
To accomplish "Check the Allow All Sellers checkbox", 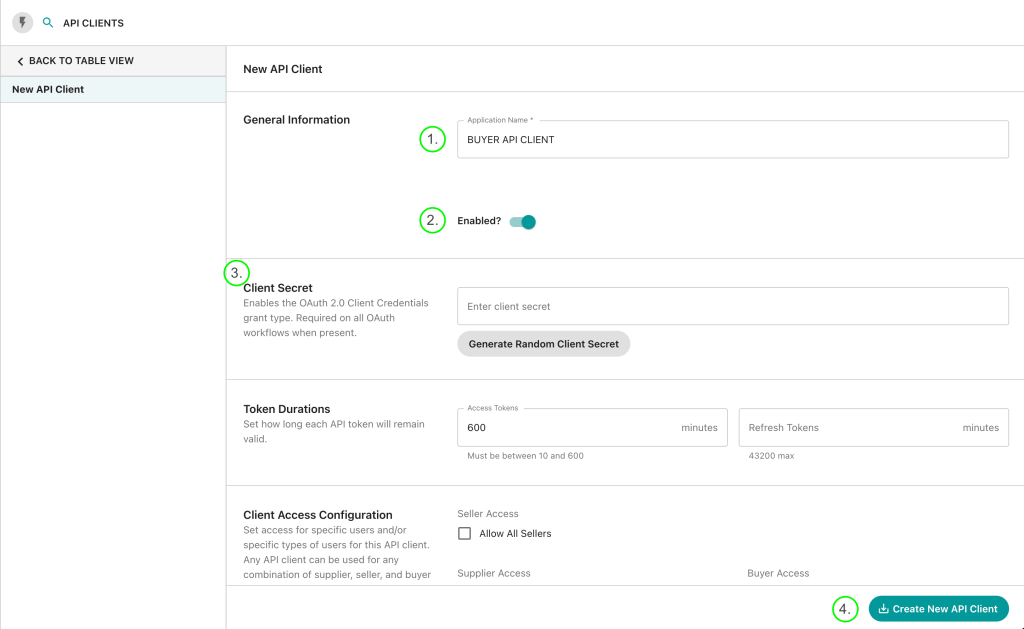I will click(464, 534).
